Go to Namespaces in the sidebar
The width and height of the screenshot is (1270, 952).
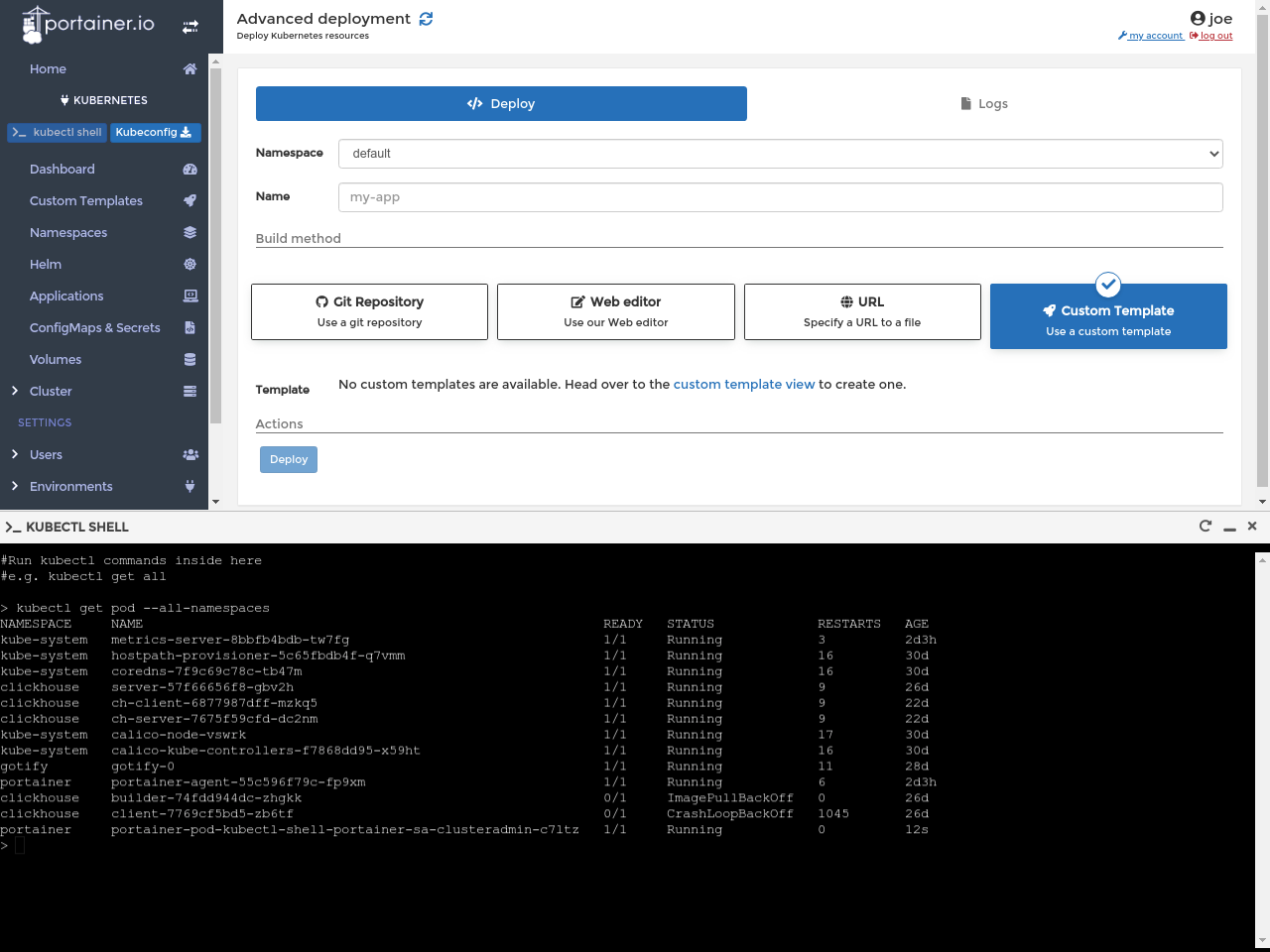pos(68,233)
